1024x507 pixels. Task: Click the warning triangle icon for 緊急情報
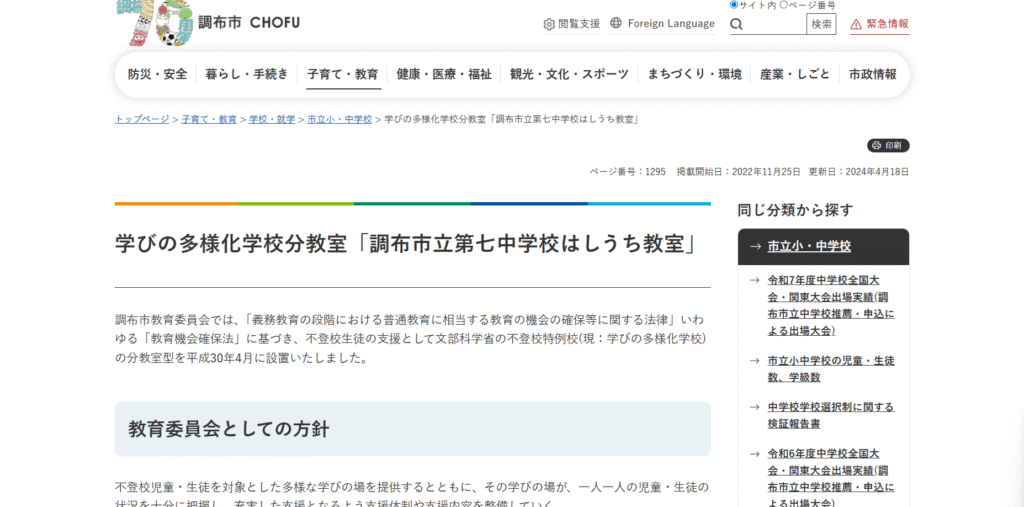pos(856,24)
